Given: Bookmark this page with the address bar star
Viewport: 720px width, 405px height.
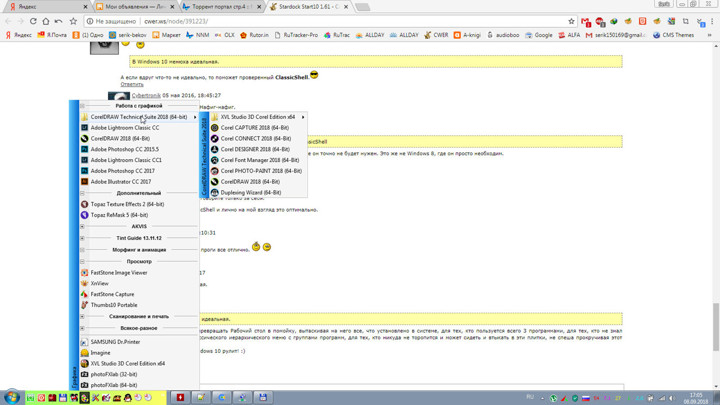Looking at the screenshot, I should pyautogui.click(x=571, y=21).
